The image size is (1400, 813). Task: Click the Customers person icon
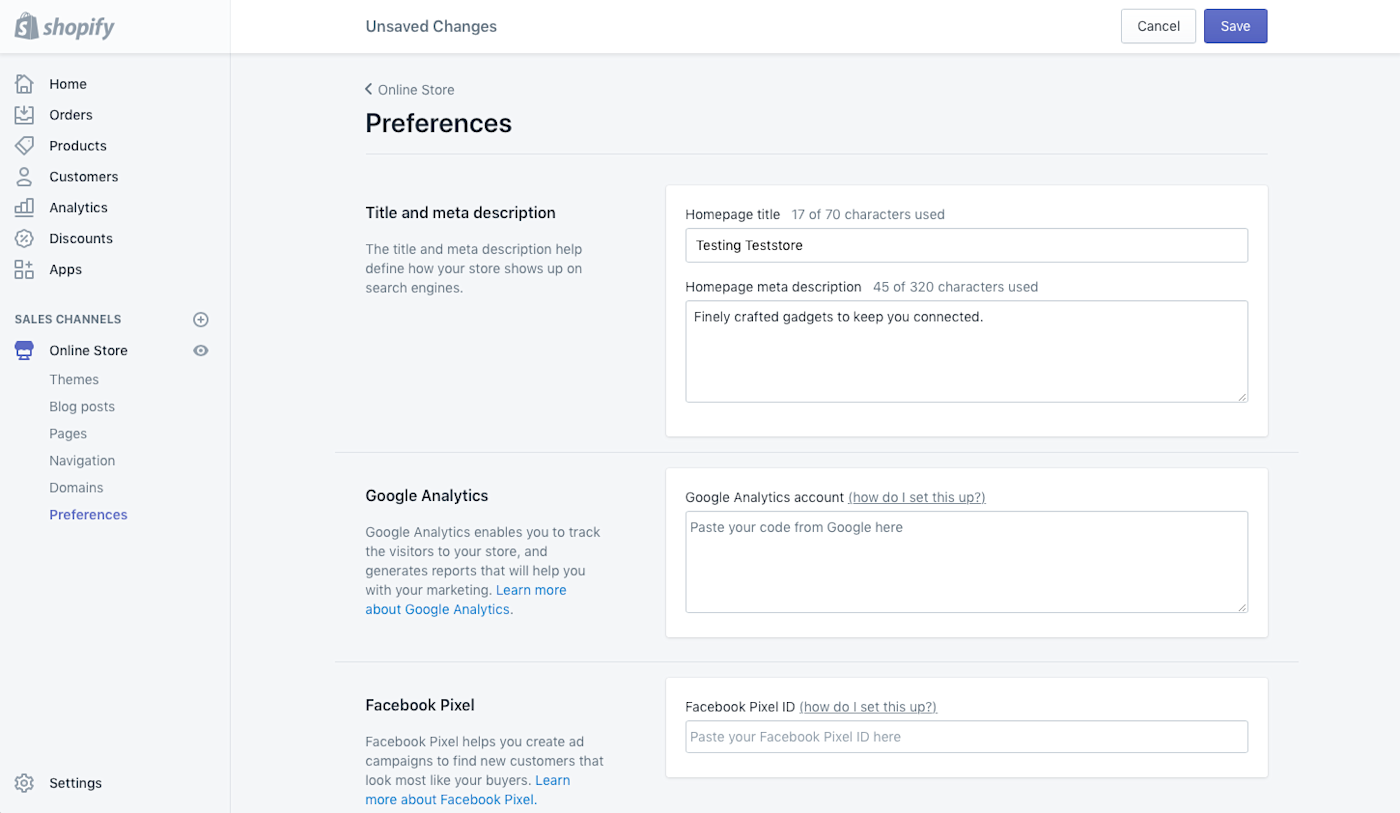coord(24,177)
